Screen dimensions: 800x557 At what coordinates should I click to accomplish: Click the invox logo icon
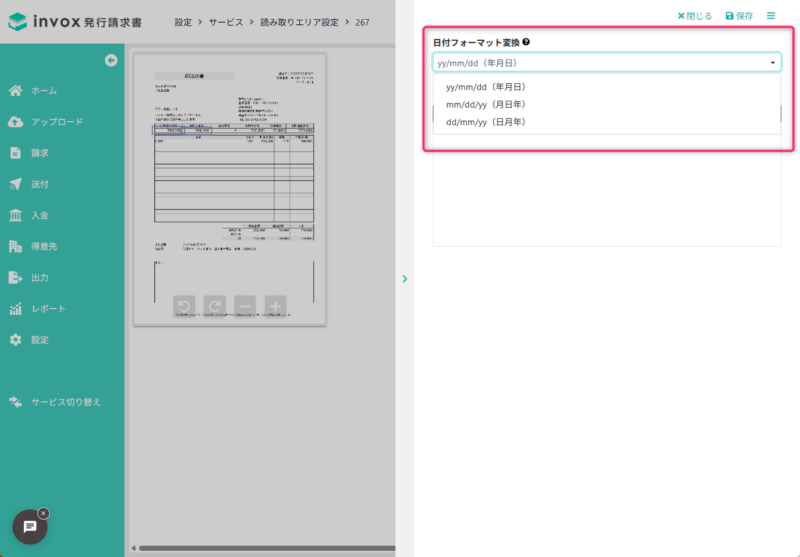[x=17, y=21]
